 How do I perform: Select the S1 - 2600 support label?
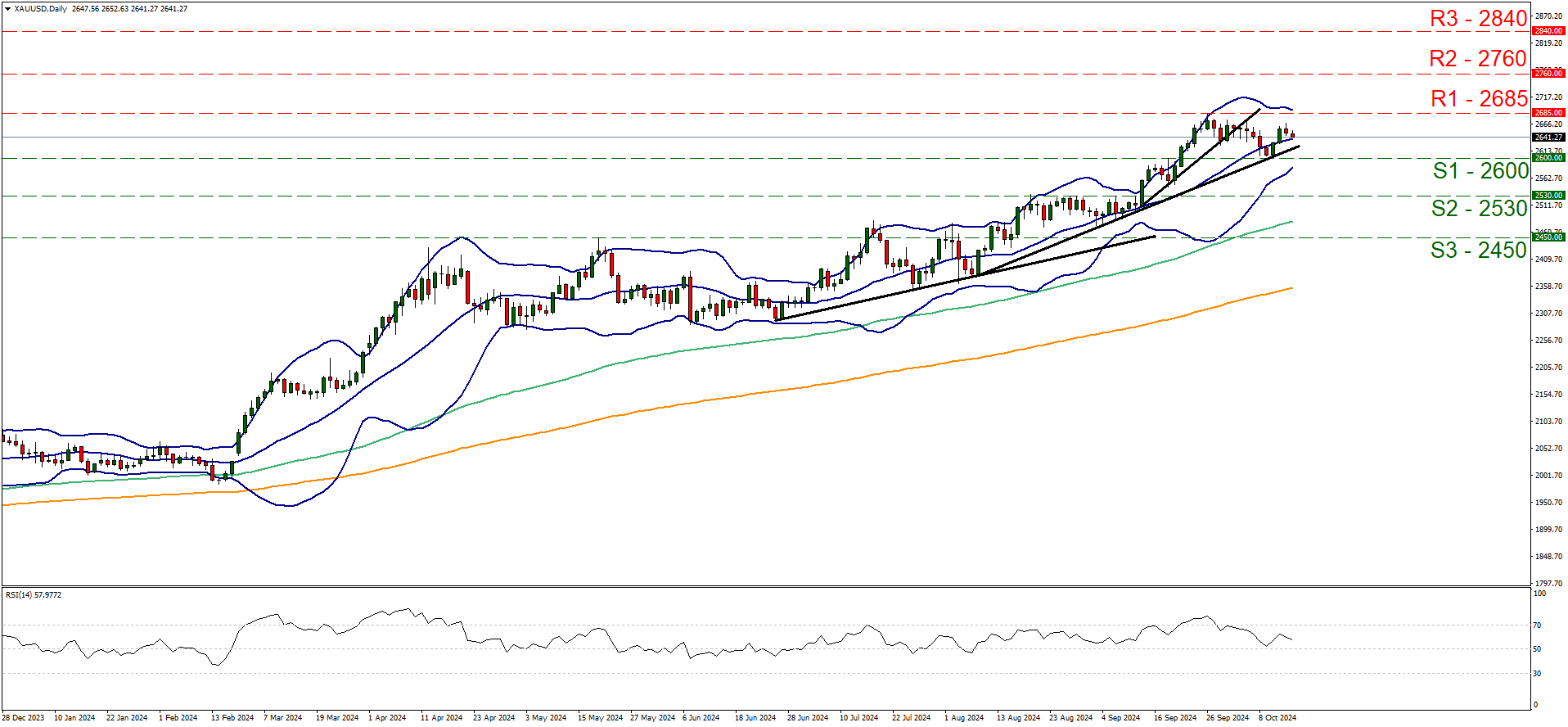(x=1480, y=171)
